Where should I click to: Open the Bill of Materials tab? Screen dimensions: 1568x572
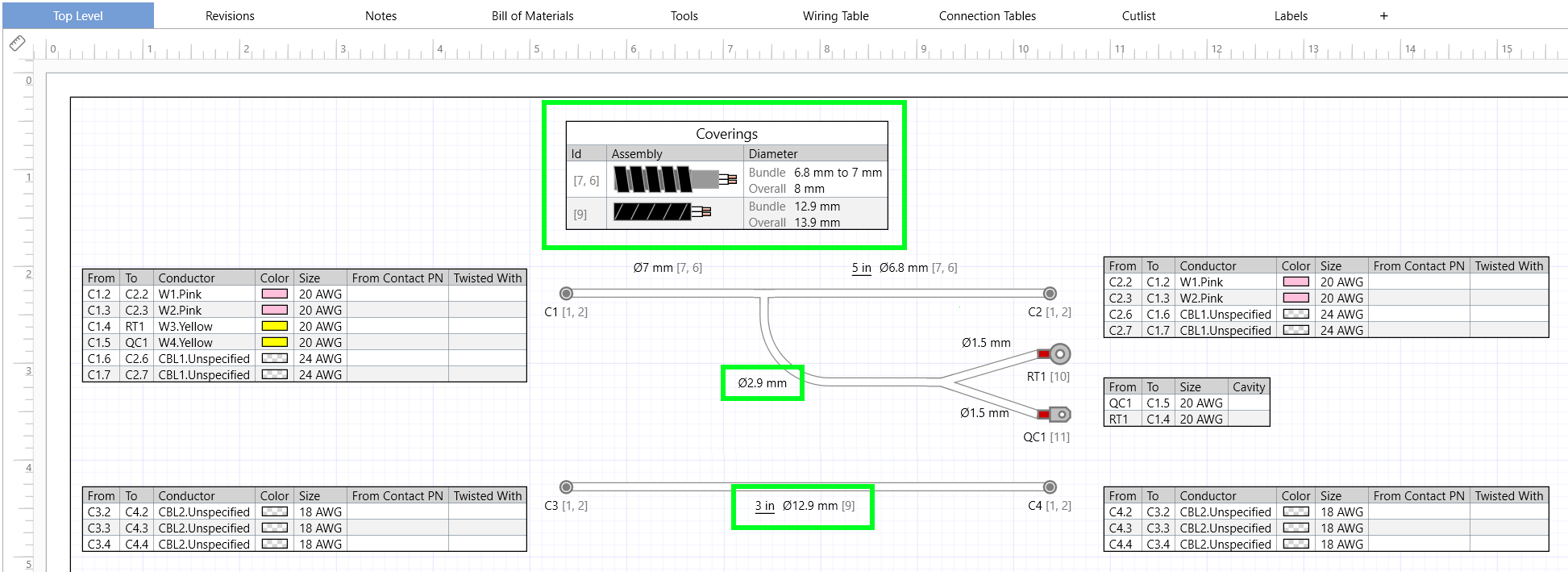[x=533, y=16]
